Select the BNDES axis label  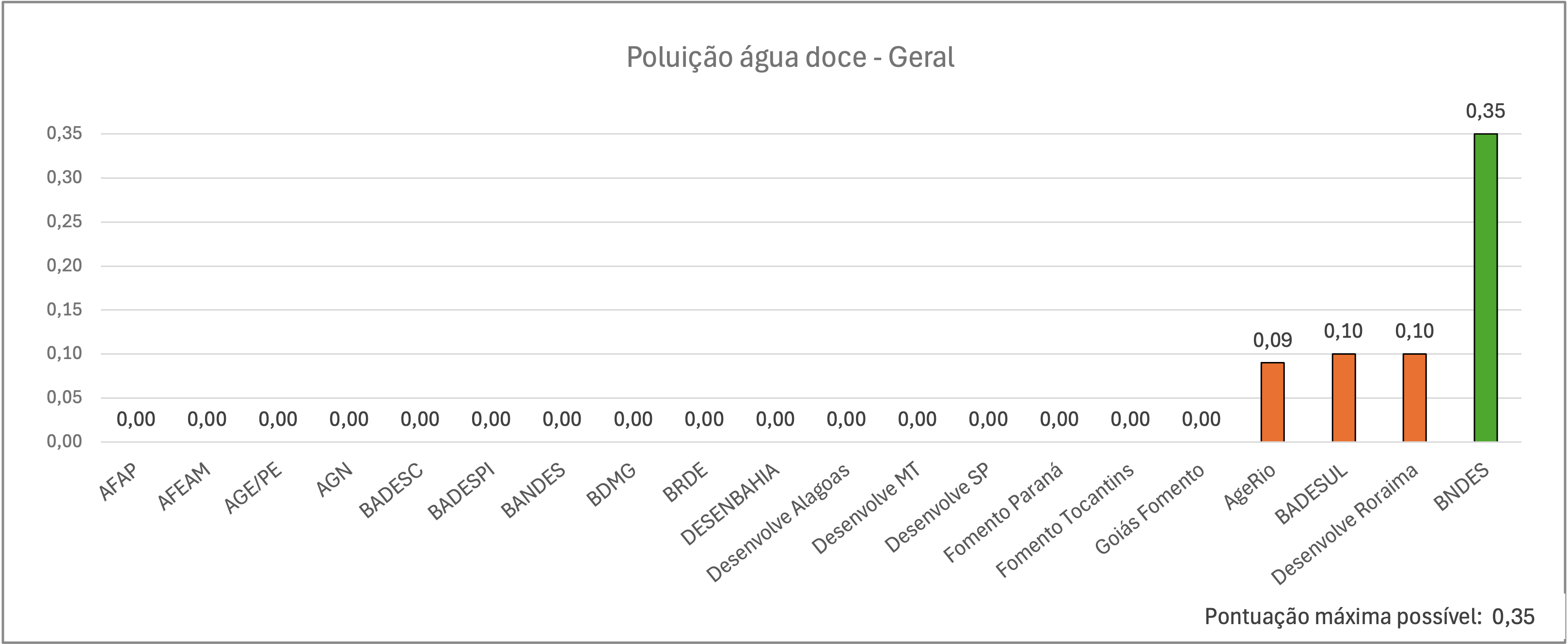(x=1461, y=487)
